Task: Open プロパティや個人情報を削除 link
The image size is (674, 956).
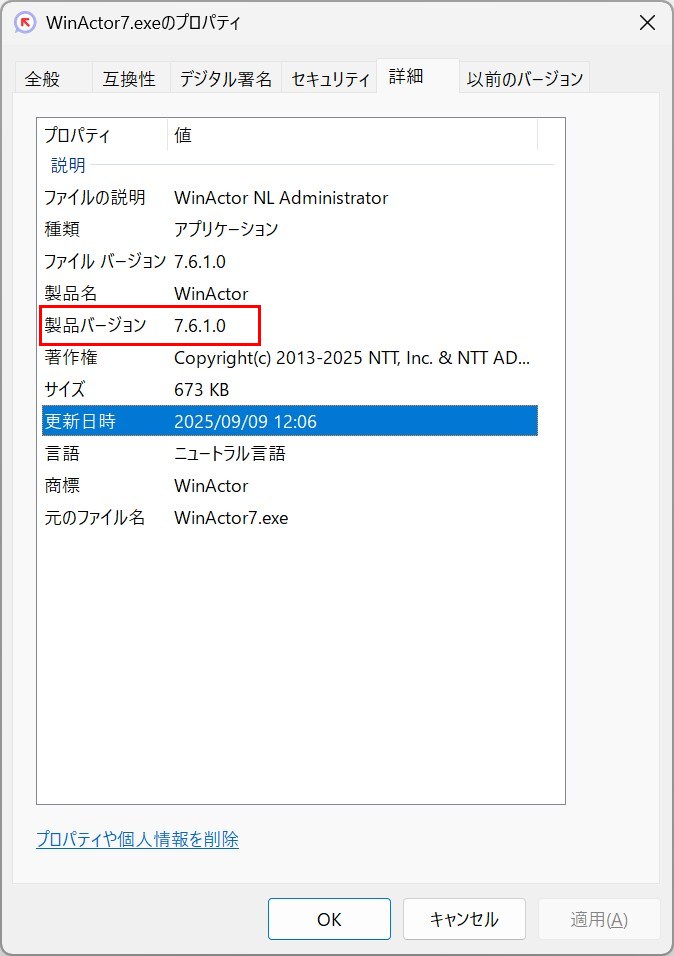Action: (x=137, y=839)
